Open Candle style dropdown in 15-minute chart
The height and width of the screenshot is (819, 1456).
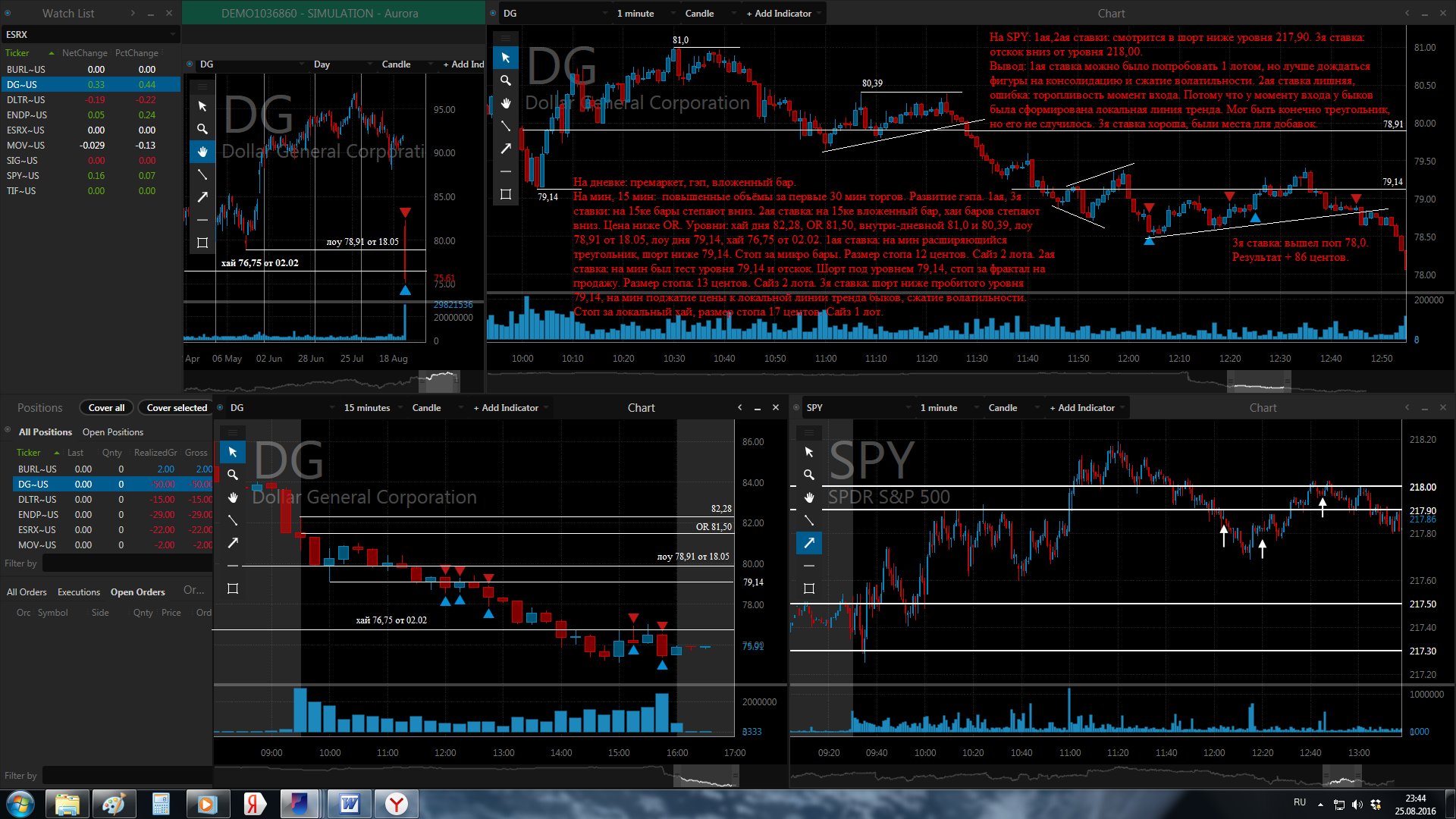pyautogui.click(x=437, y=407)
